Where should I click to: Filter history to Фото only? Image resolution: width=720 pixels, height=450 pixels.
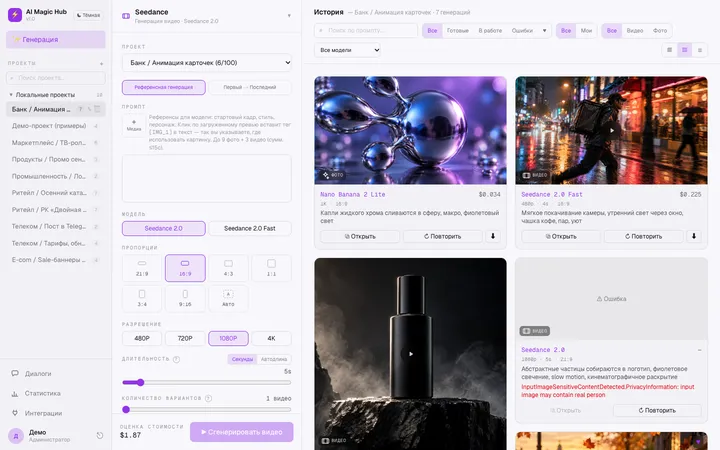(x=660, y=31)
